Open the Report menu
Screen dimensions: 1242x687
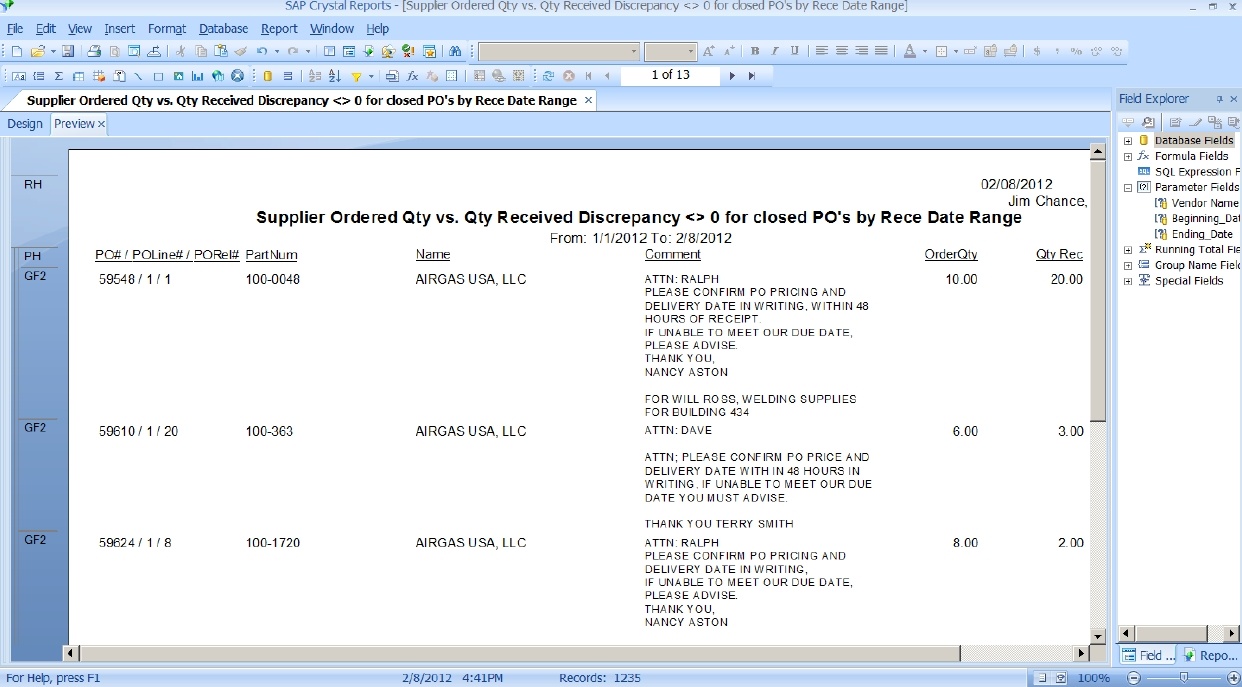pyautogui.click(x=279, y=28)
